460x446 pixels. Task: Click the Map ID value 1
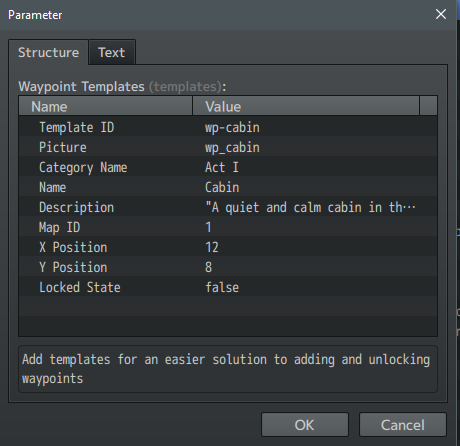click(208, 227)
